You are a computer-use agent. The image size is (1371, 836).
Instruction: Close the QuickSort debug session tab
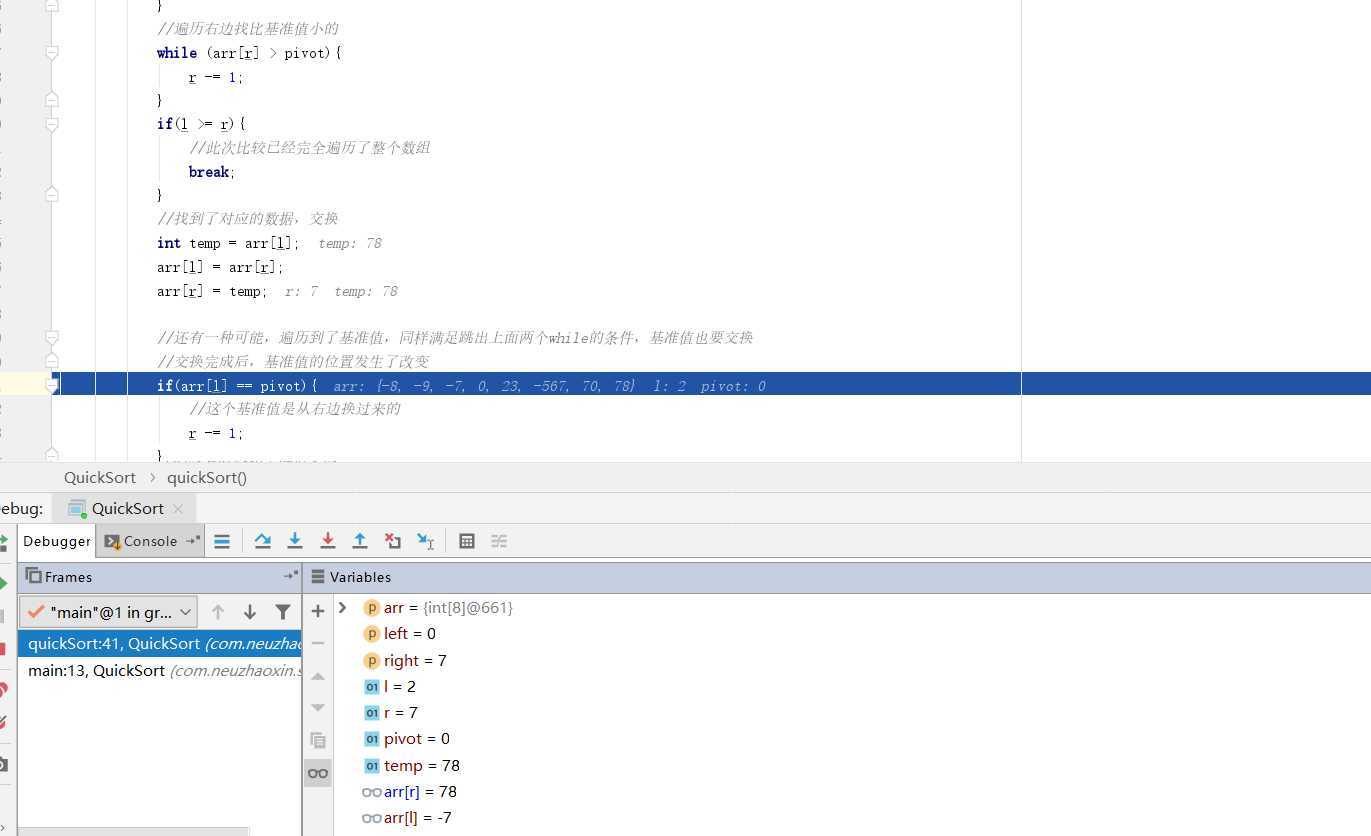point(178,509)
